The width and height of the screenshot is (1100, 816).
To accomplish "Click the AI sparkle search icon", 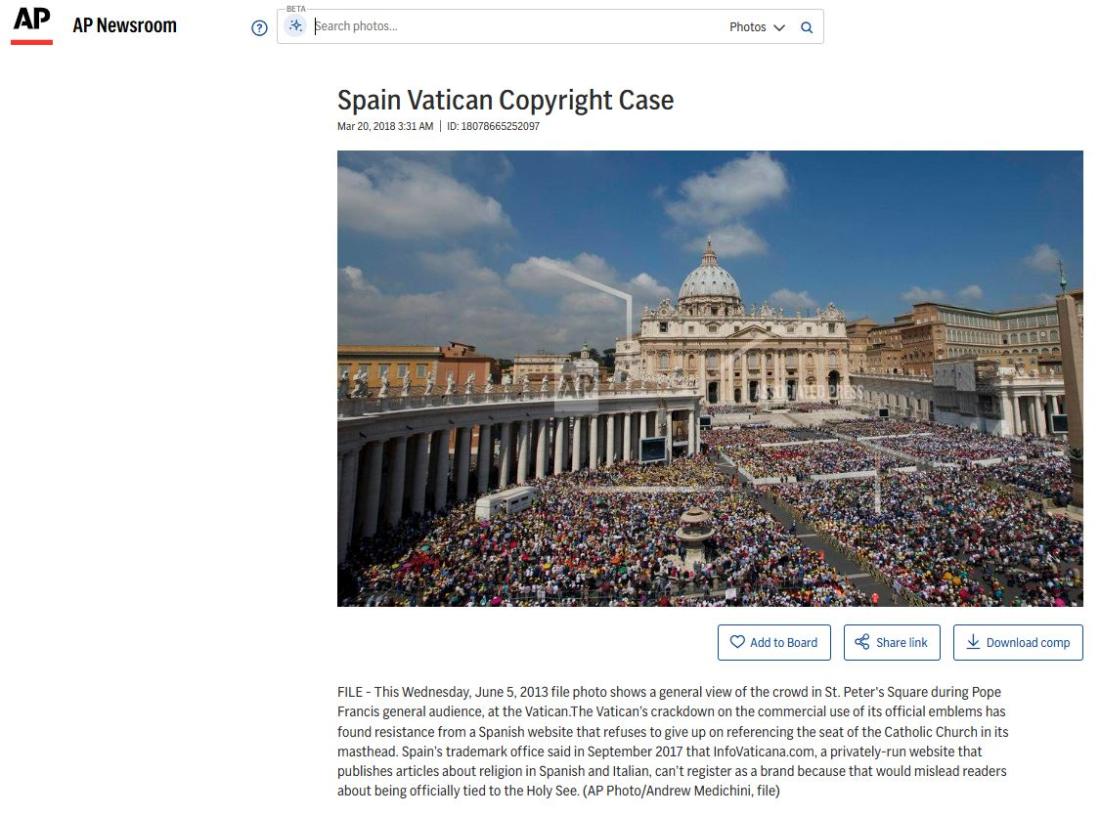I will 296,26.
